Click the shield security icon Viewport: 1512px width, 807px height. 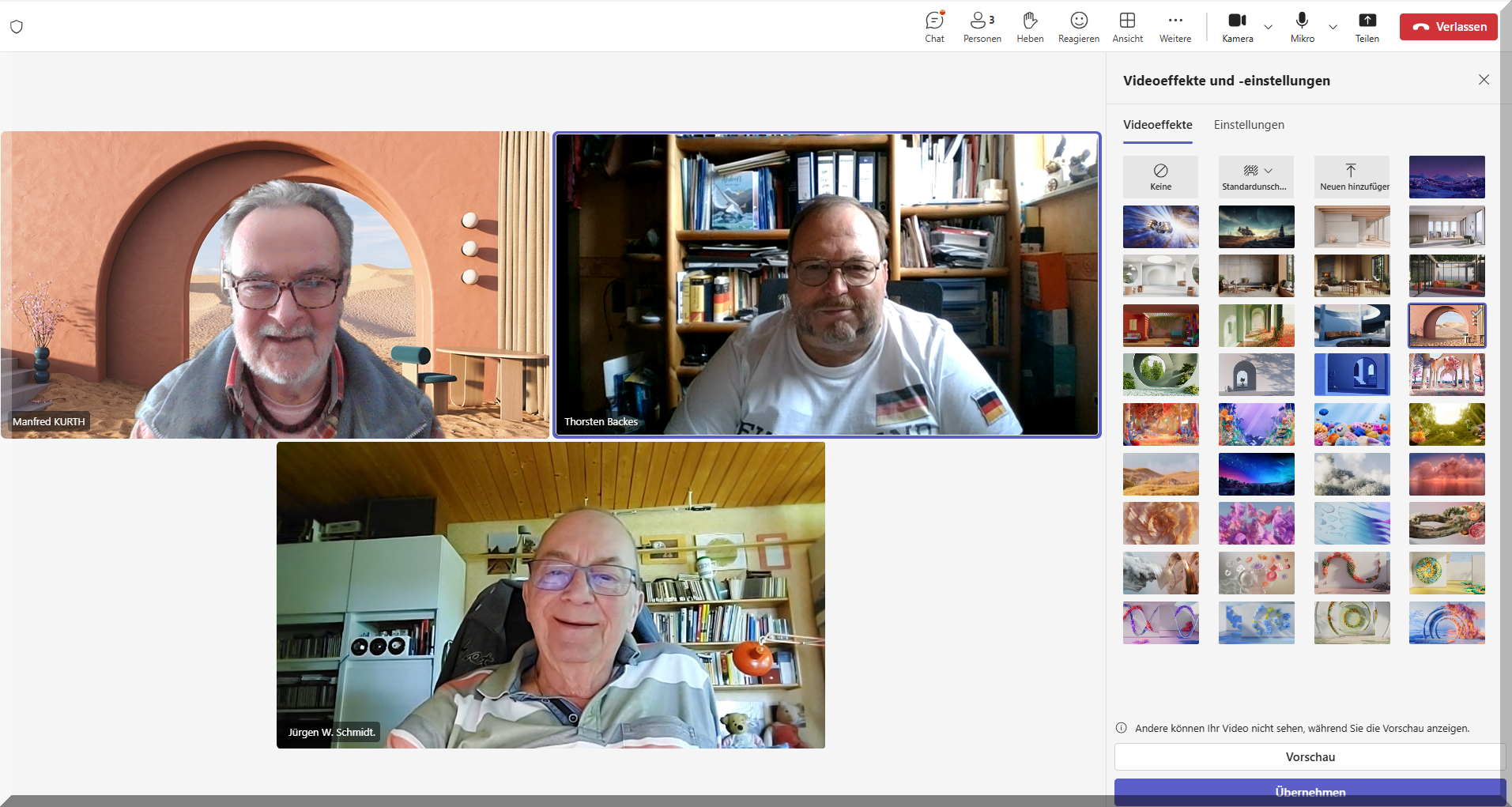tap(17, 27)
